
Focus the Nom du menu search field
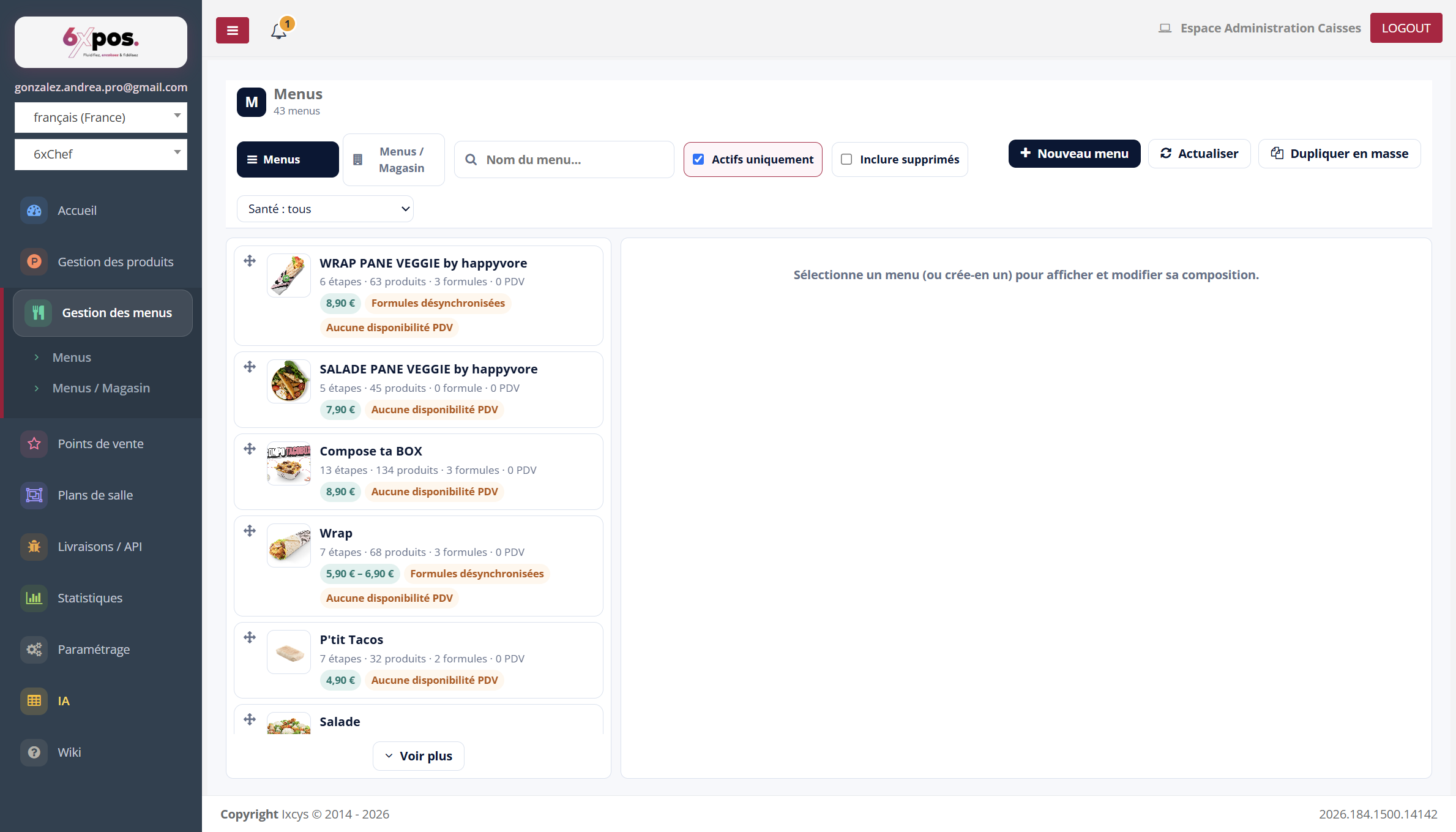tap(564, 160)
